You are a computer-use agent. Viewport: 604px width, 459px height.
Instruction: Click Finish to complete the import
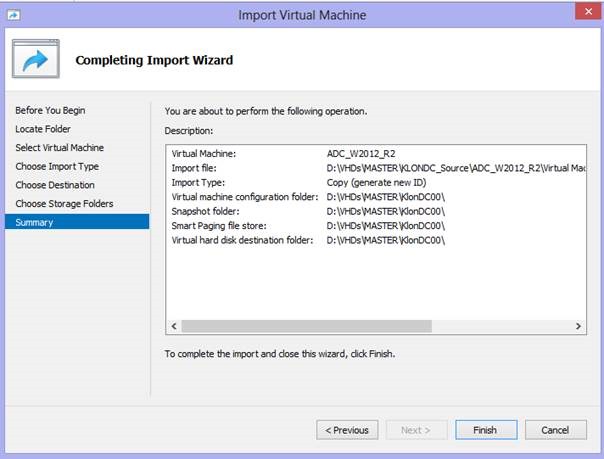point(486,430)
